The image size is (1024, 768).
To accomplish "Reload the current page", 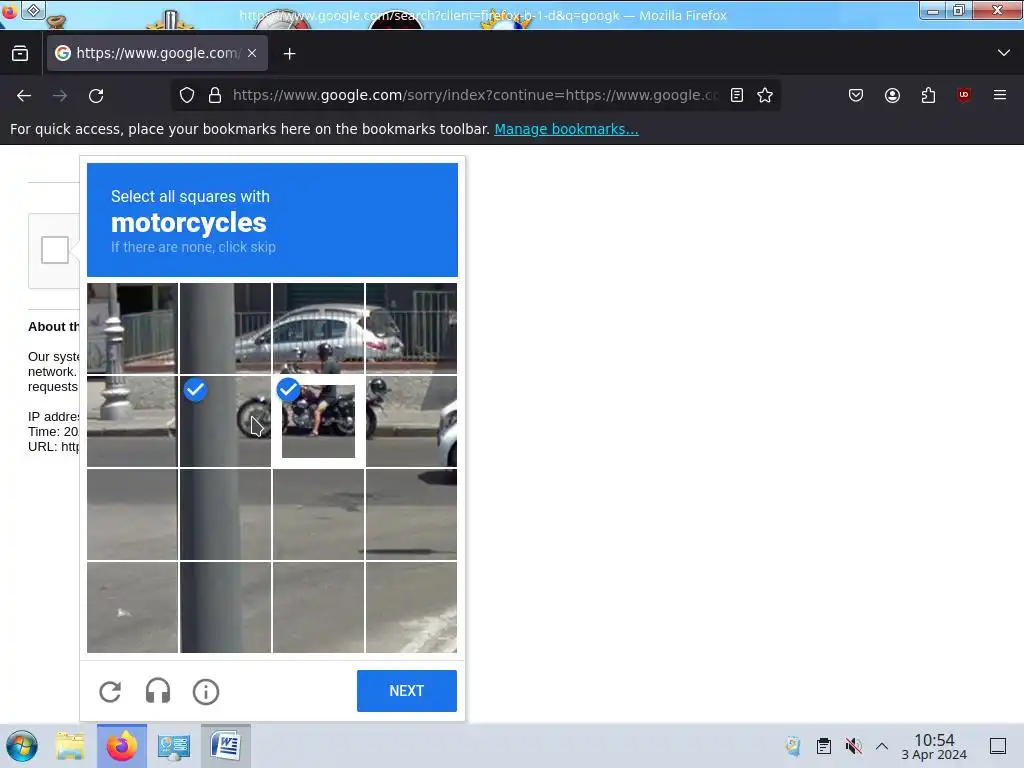I will tap(96, 95).
